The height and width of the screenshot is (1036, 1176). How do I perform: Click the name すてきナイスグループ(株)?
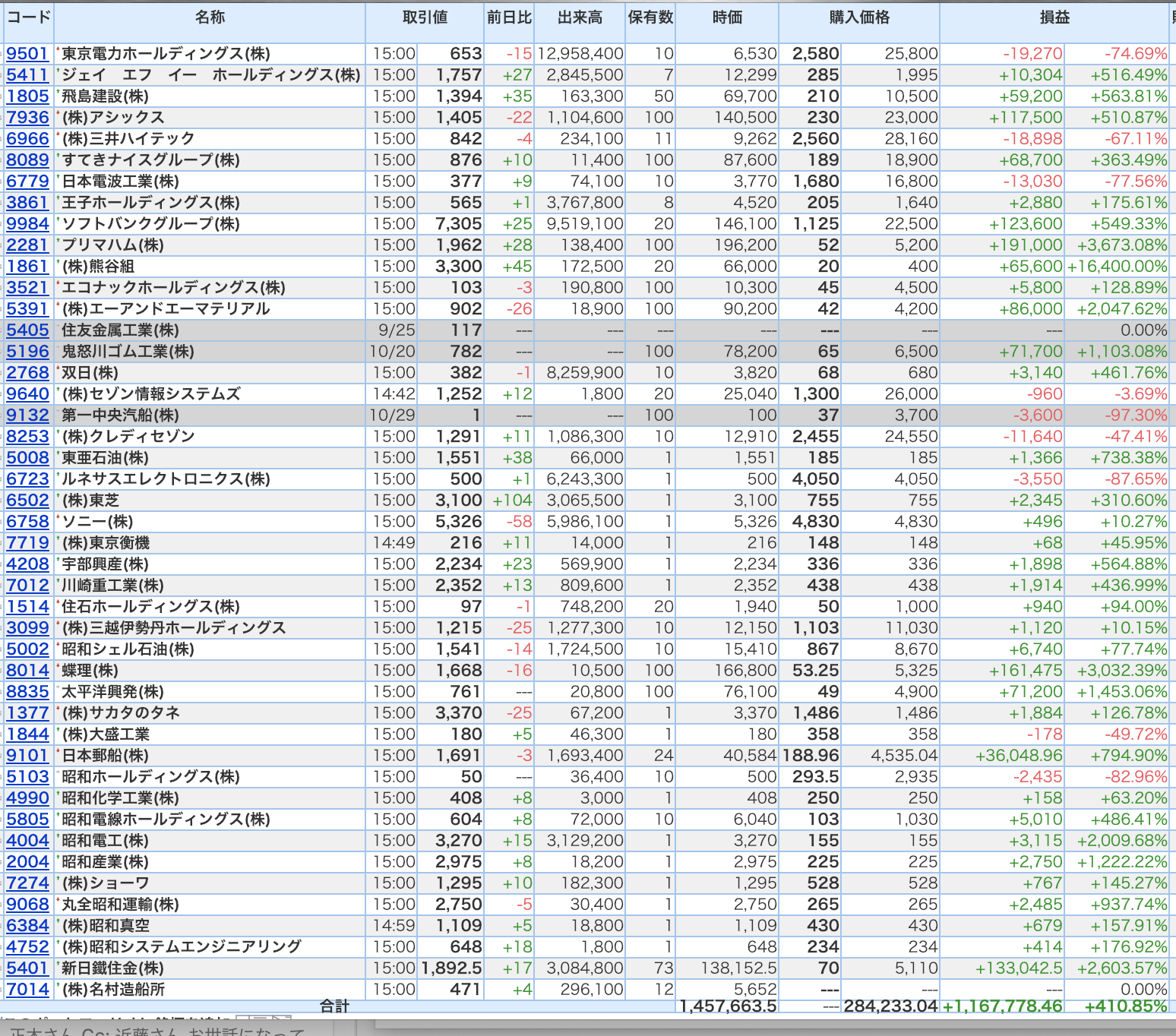pyautogui.click(x=150, y=160)
